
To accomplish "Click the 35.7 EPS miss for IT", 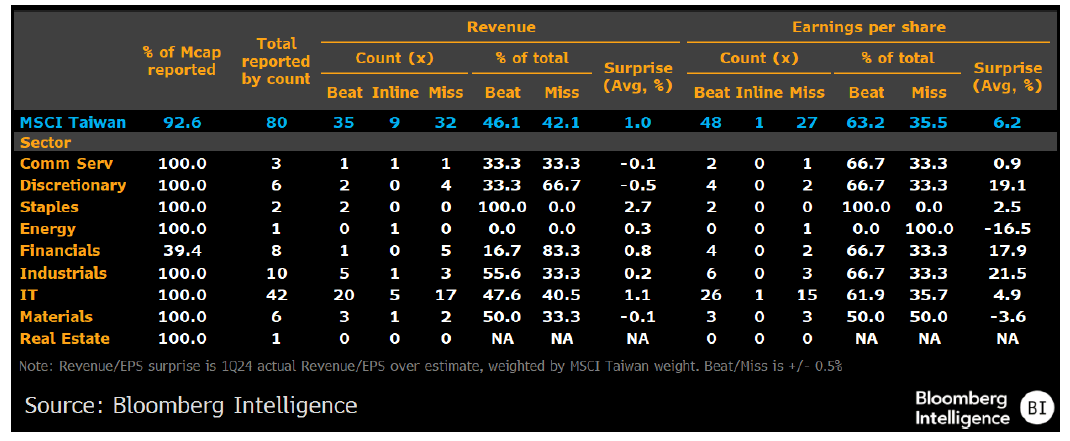I will 928,295.
